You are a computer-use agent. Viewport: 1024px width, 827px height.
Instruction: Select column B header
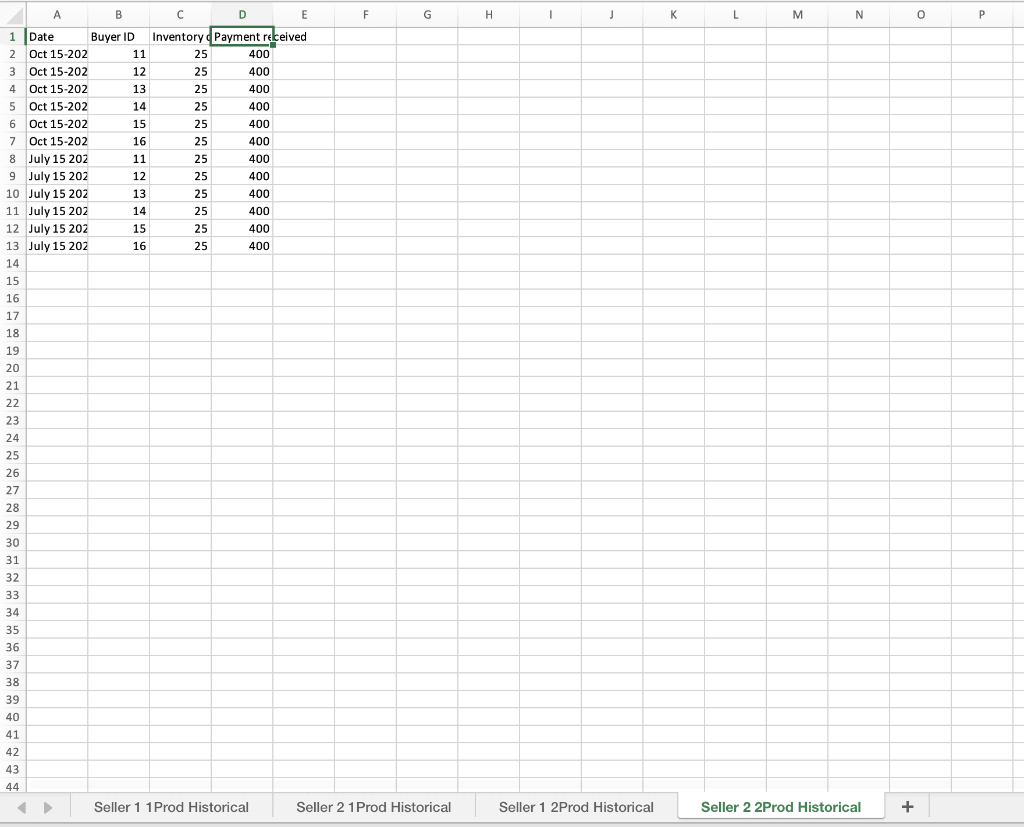coord(118,14)
